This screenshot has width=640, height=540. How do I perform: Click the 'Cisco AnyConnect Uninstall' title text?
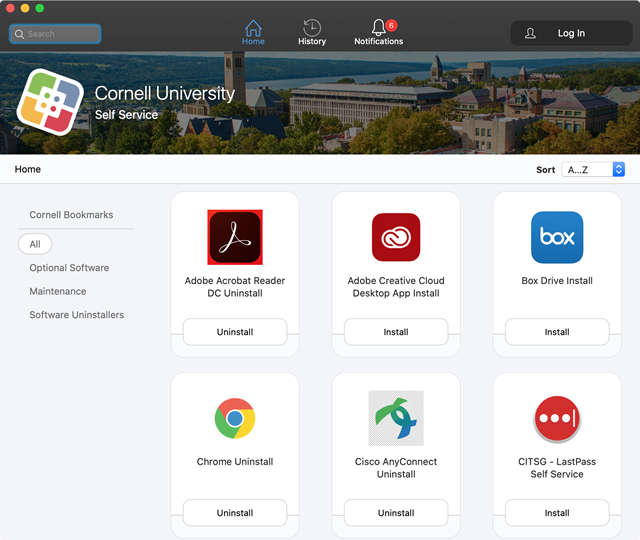(396, 468)
